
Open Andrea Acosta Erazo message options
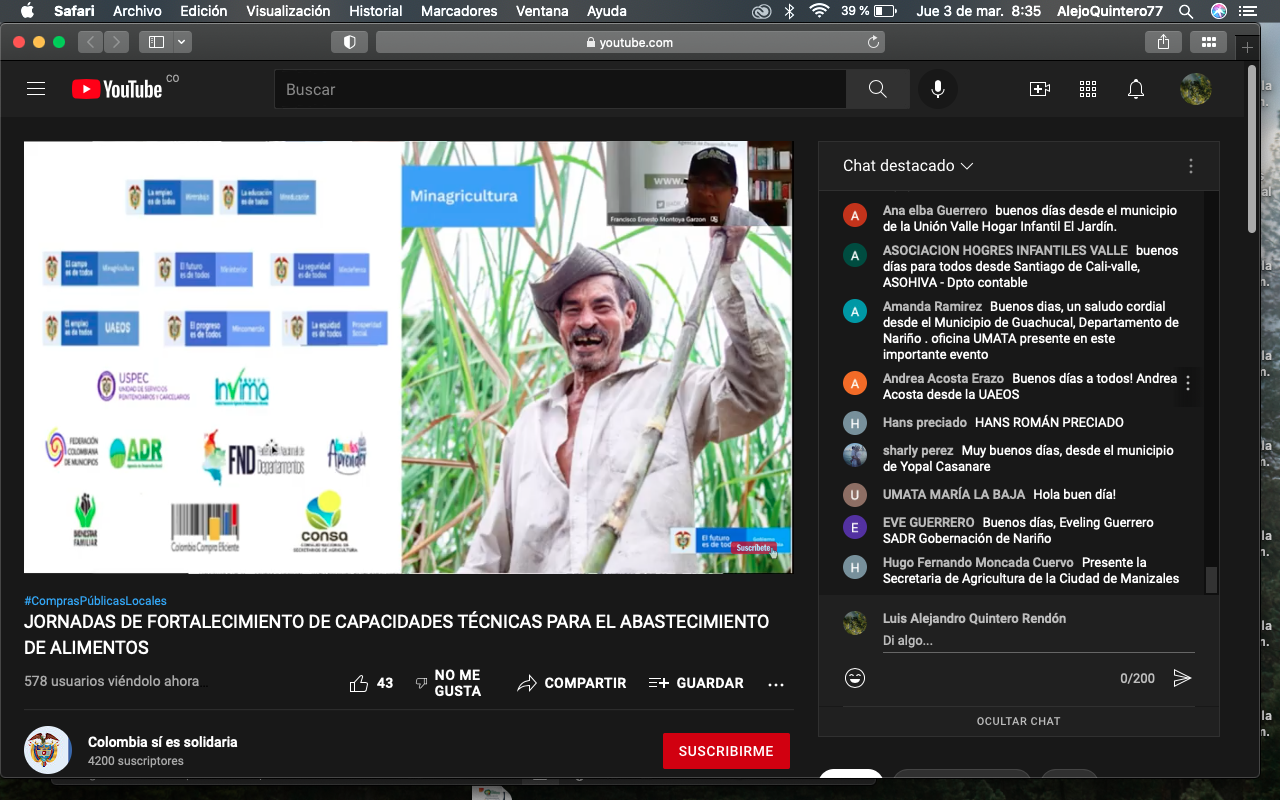point(1188,383)
